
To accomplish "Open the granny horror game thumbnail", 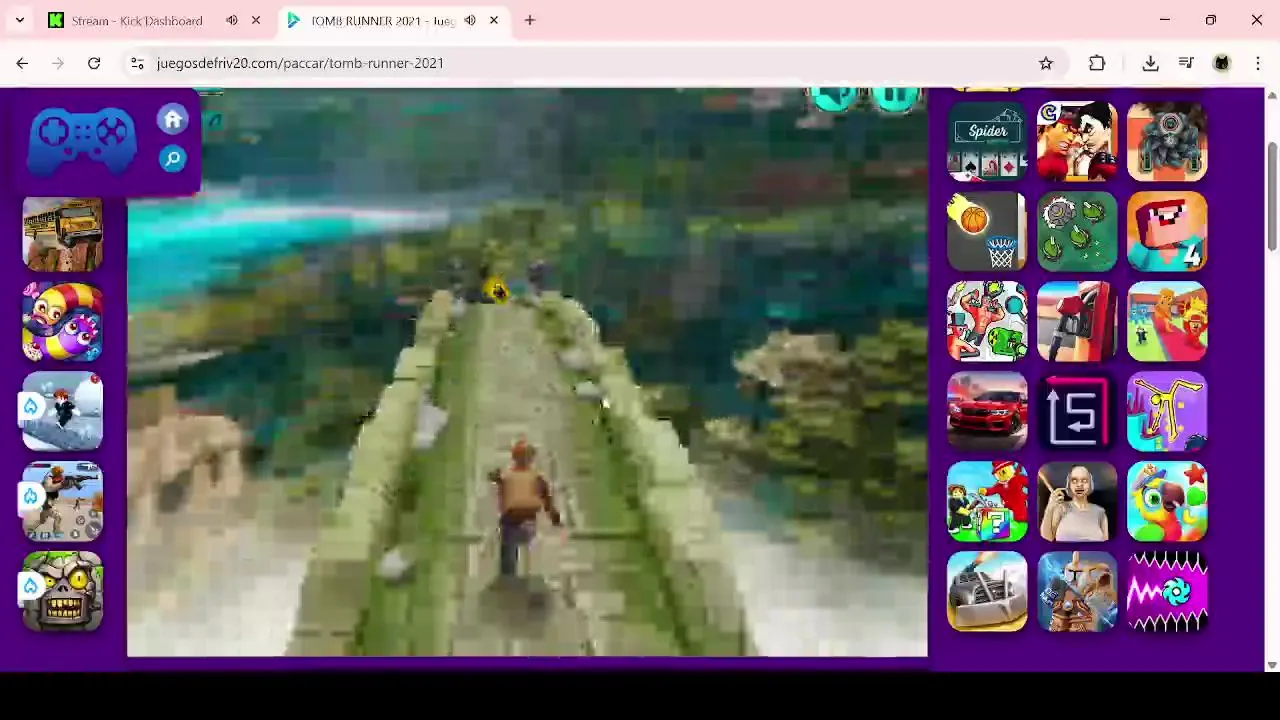I will tap(1077, 501).
